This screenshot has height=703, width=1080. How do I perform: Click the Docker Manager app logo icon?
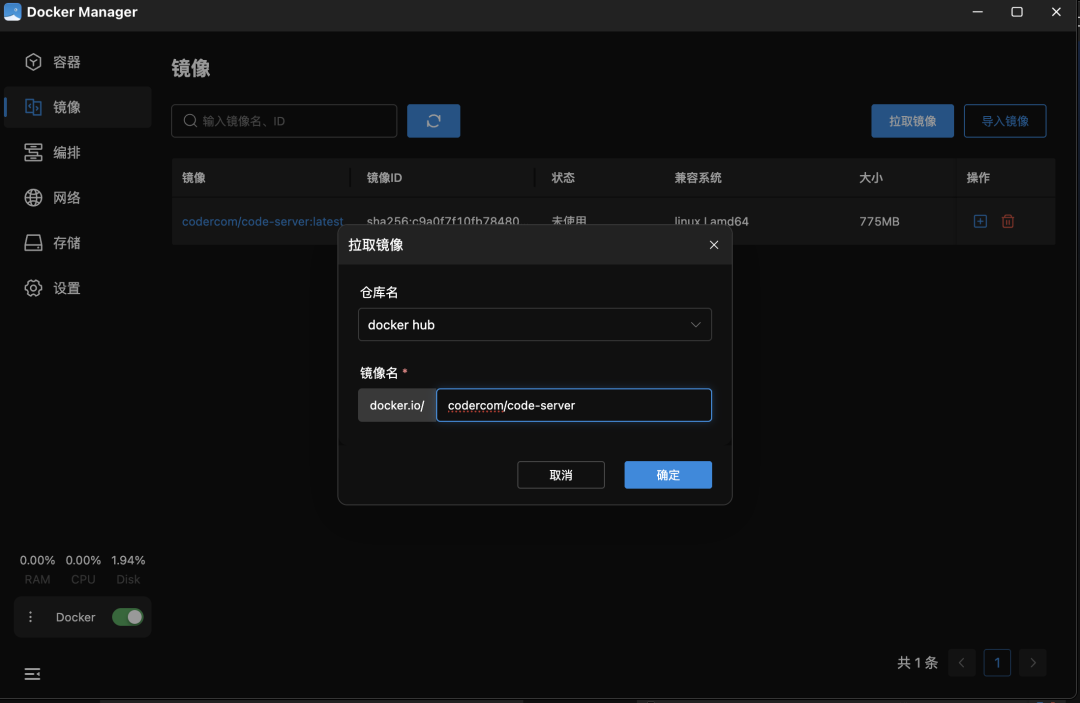[x=12, y=12]
